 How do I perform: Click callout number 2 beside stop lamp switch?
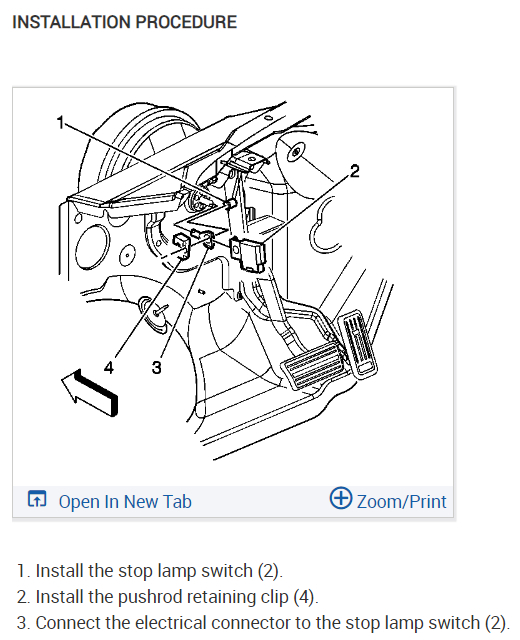pyautogui.click(x=355, y=171)
